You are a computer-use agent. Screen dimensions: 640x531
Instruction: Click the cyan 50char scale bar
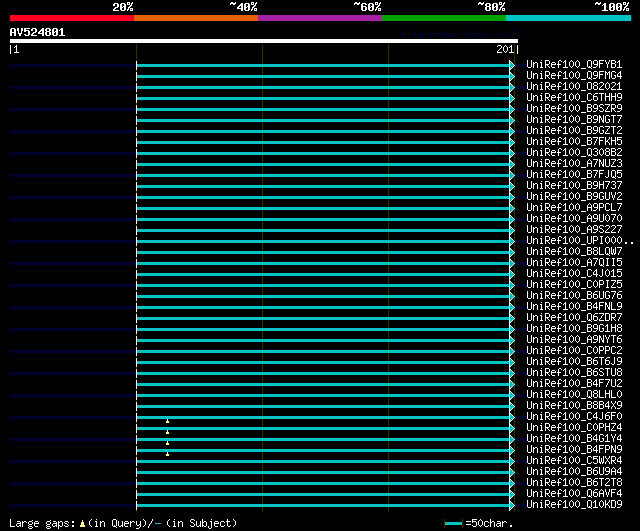453,523
